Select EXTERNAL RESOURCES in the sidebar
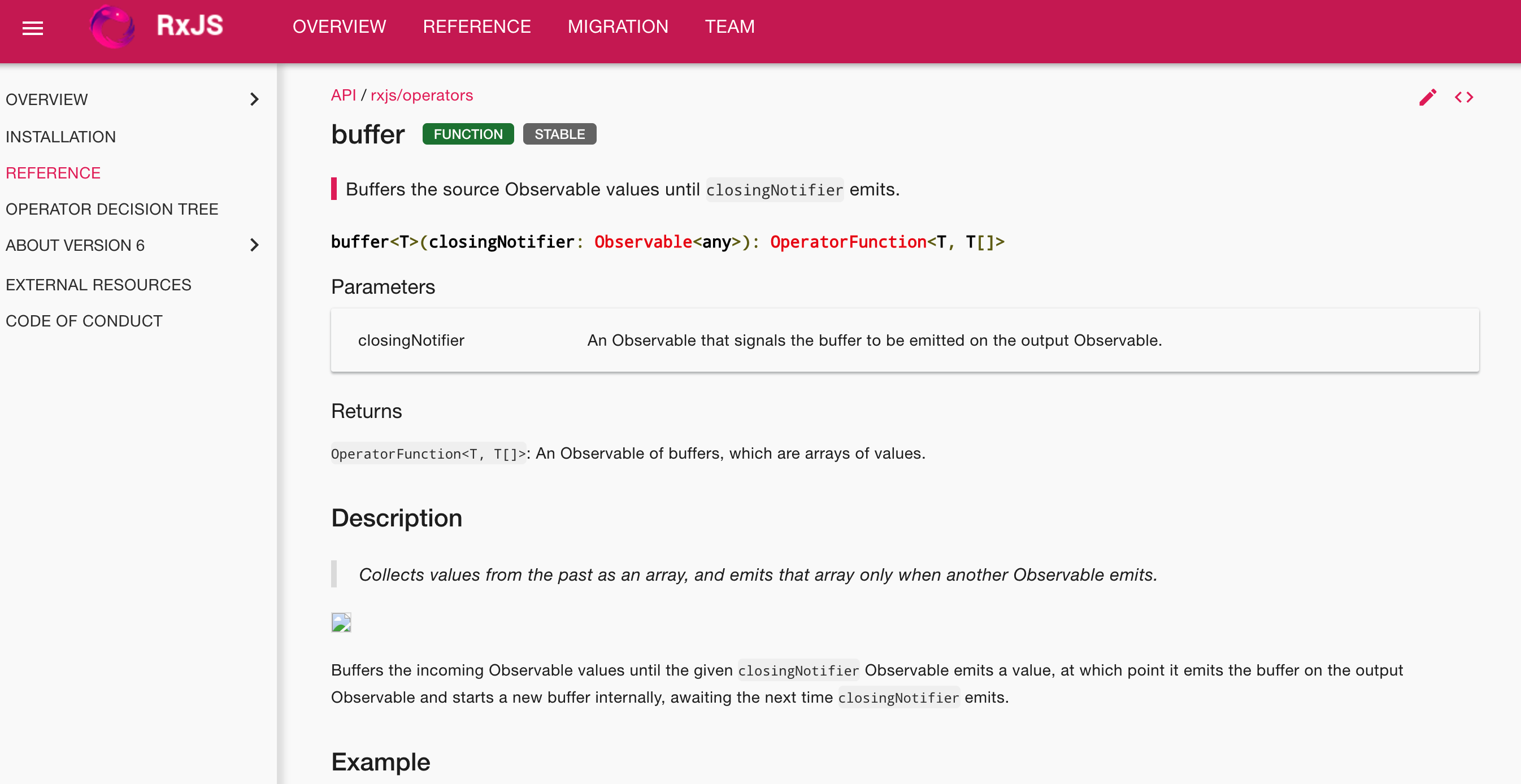 [x=98, y=285]
